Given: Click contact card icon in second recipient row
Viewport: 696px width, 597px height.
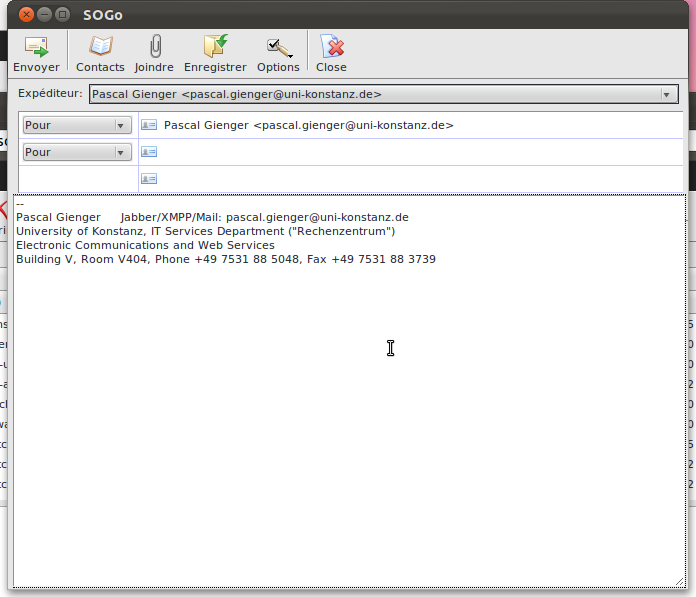Looking at the screenshot, I should 149,152.
